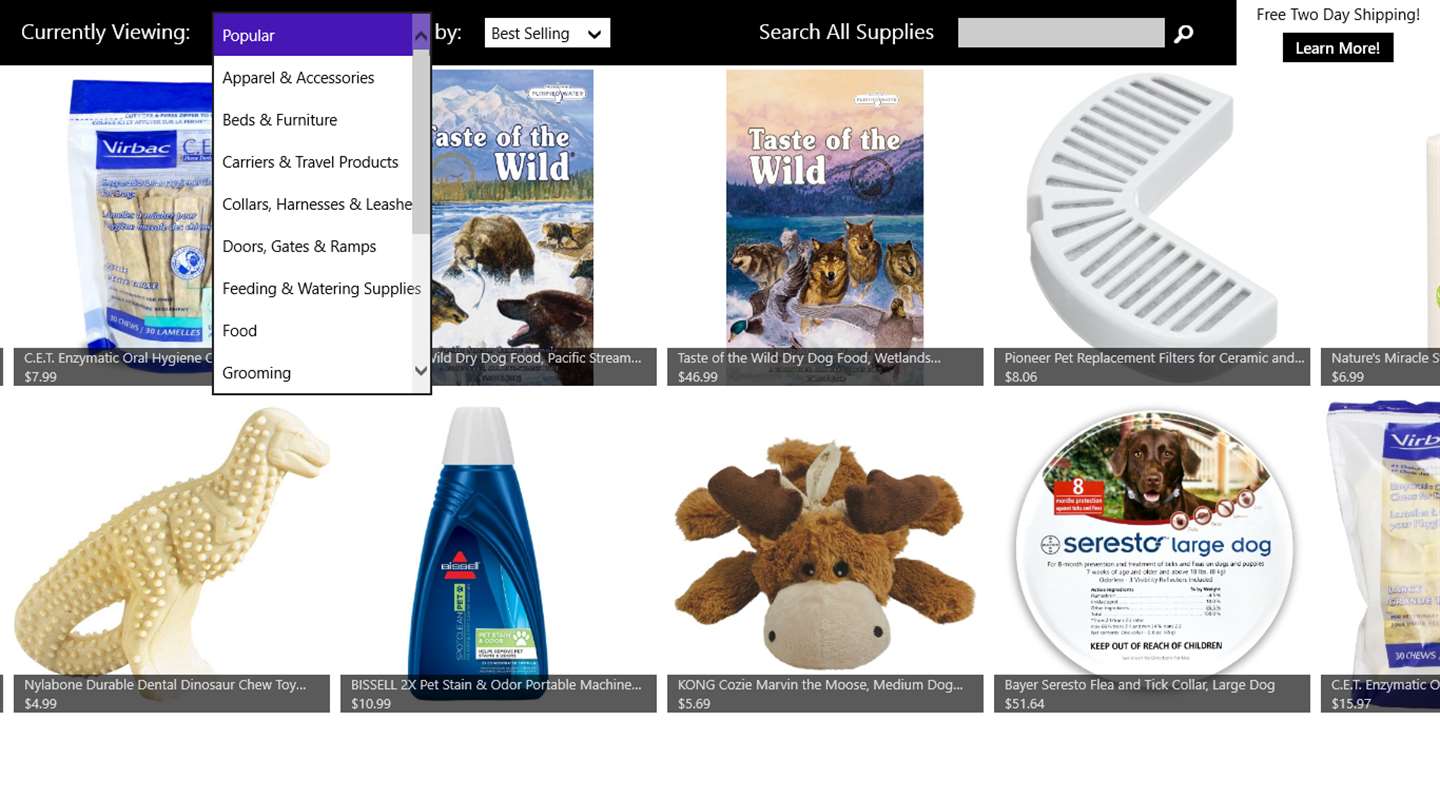The image size is (1440, 810).
Task: Open Taste of the Wild Wetlands product
Action: point(825,227)
